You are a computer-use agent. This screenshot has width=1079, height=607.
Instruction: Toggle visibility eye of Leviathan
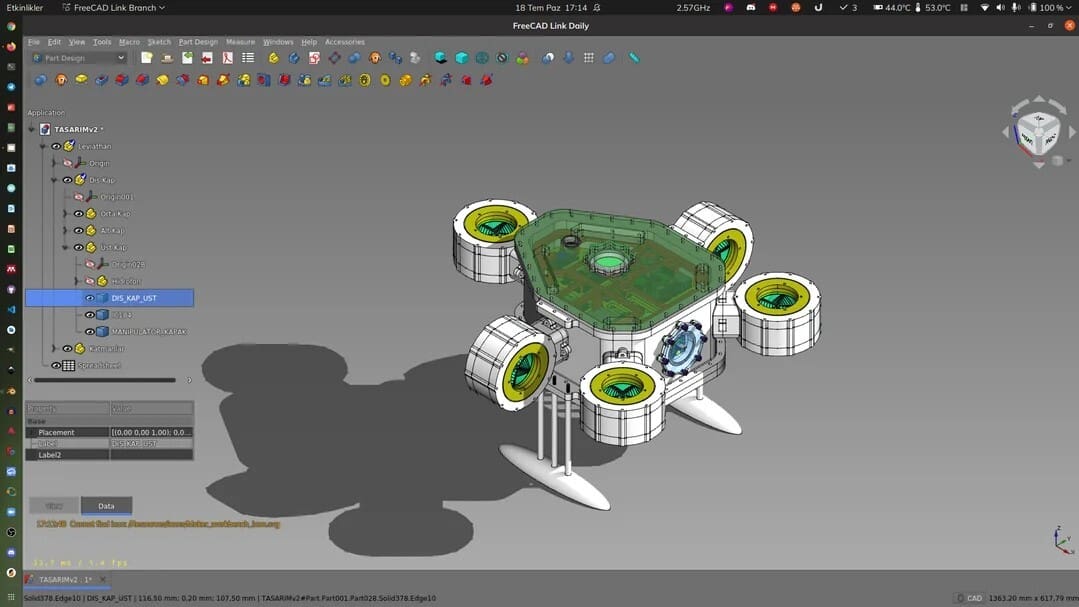[56, 146]
